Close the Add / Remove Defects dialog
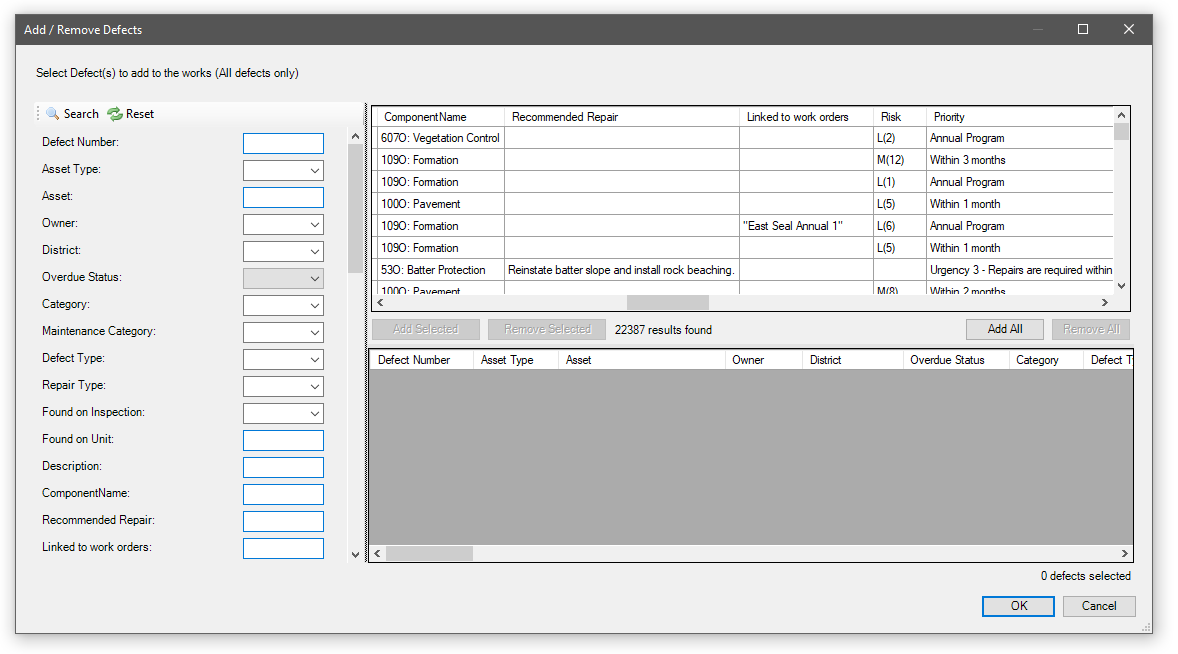 1129,30
